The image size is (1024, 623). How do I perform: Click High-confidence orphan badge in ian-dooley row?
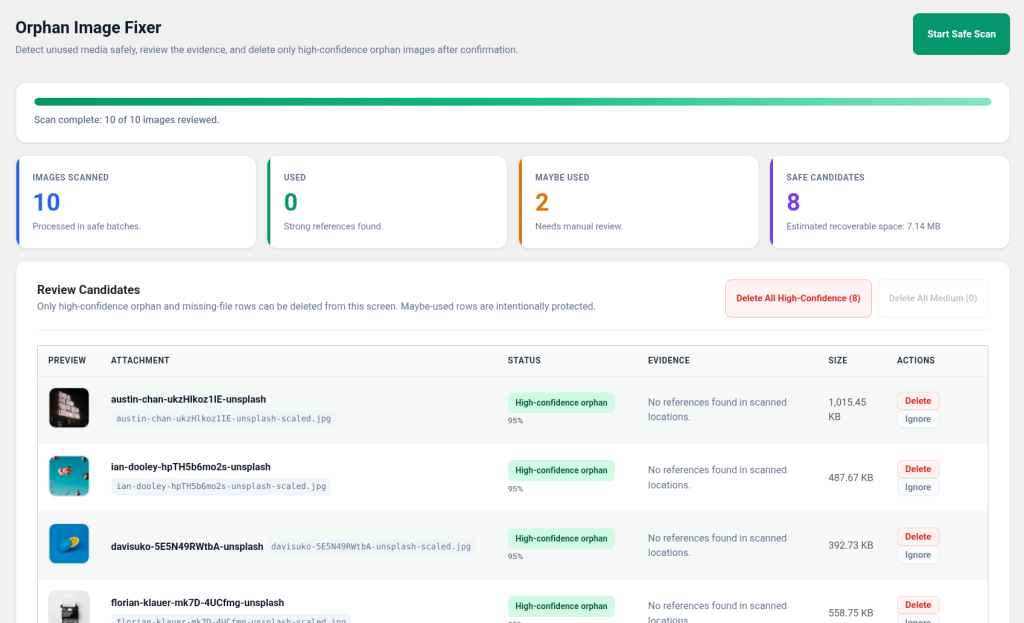point(561,470)
